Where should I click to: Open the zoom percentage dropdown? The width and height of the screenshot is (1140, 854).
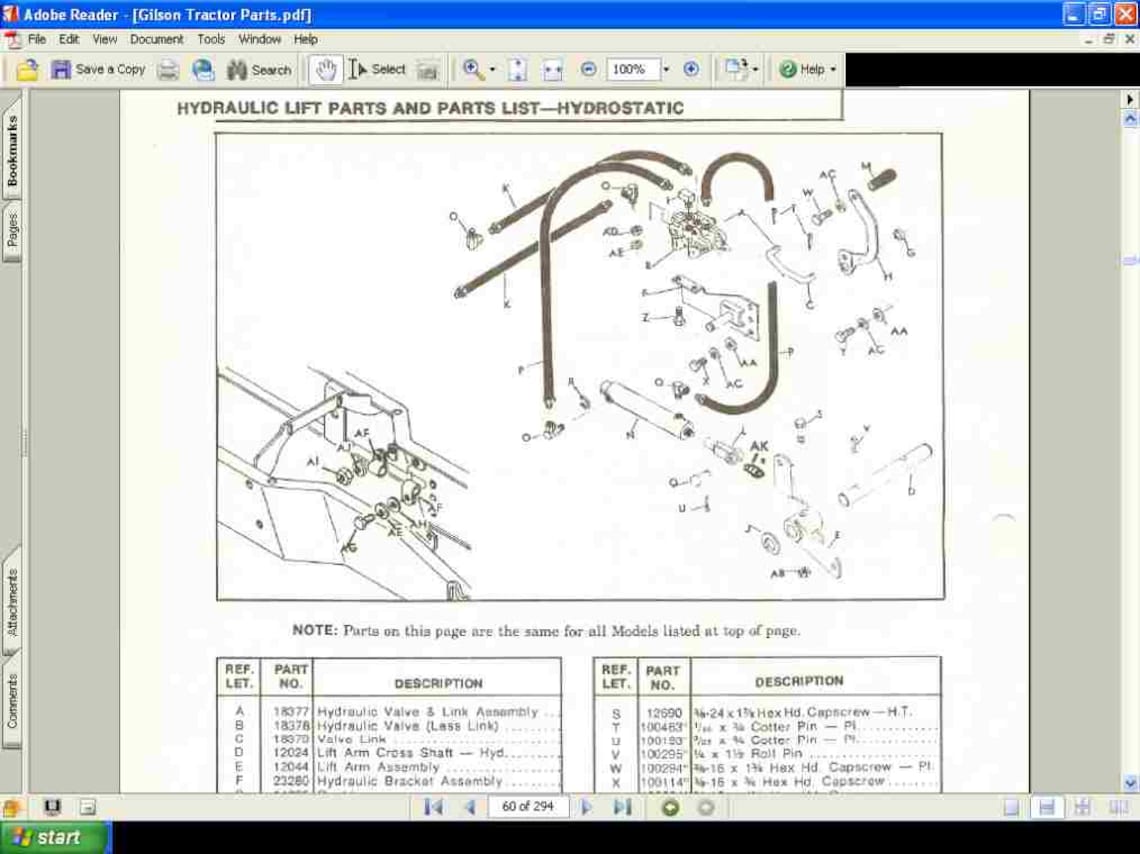[x=666, y=70]
